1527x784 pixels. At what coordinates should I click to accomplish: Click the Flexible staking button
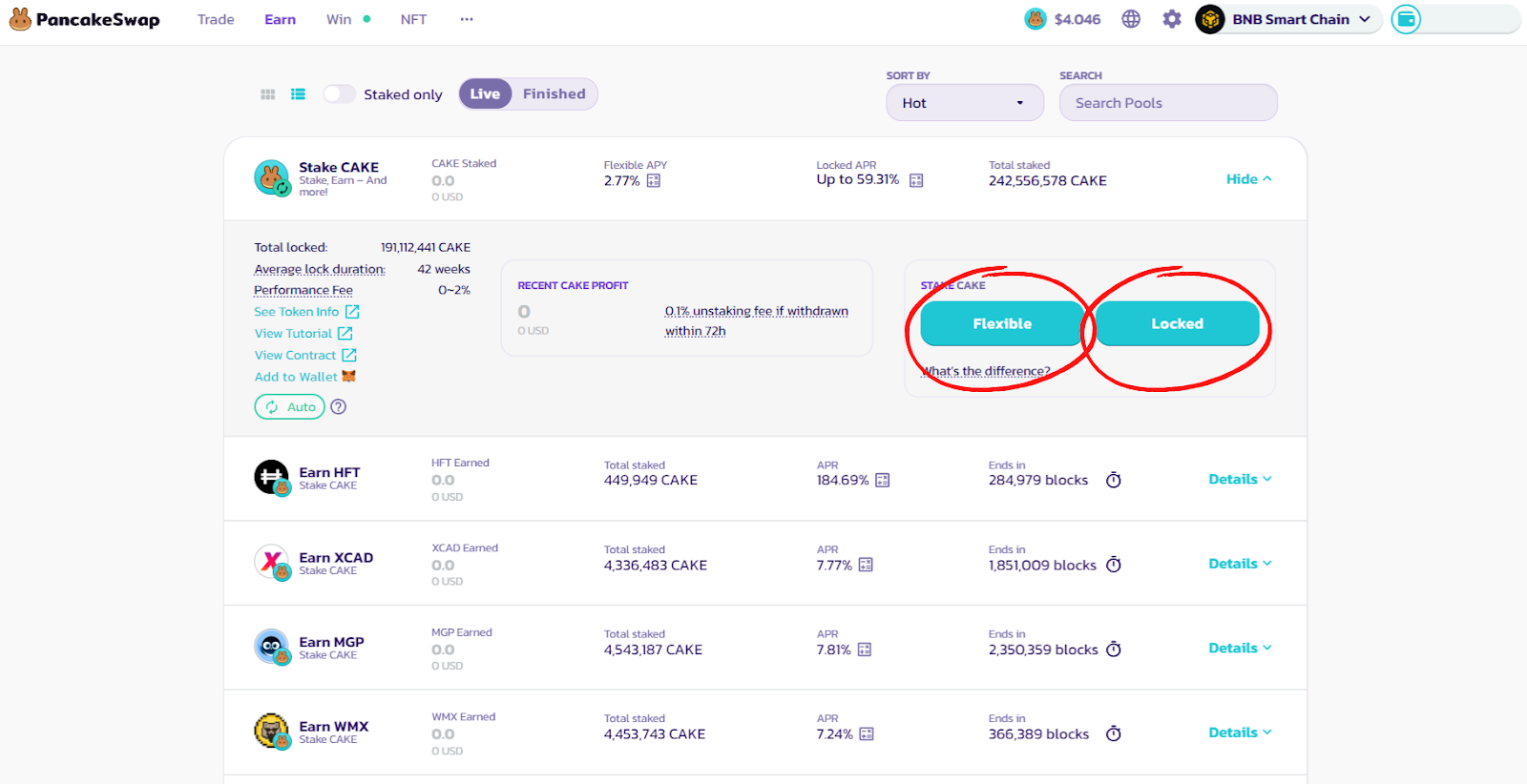1002,323
